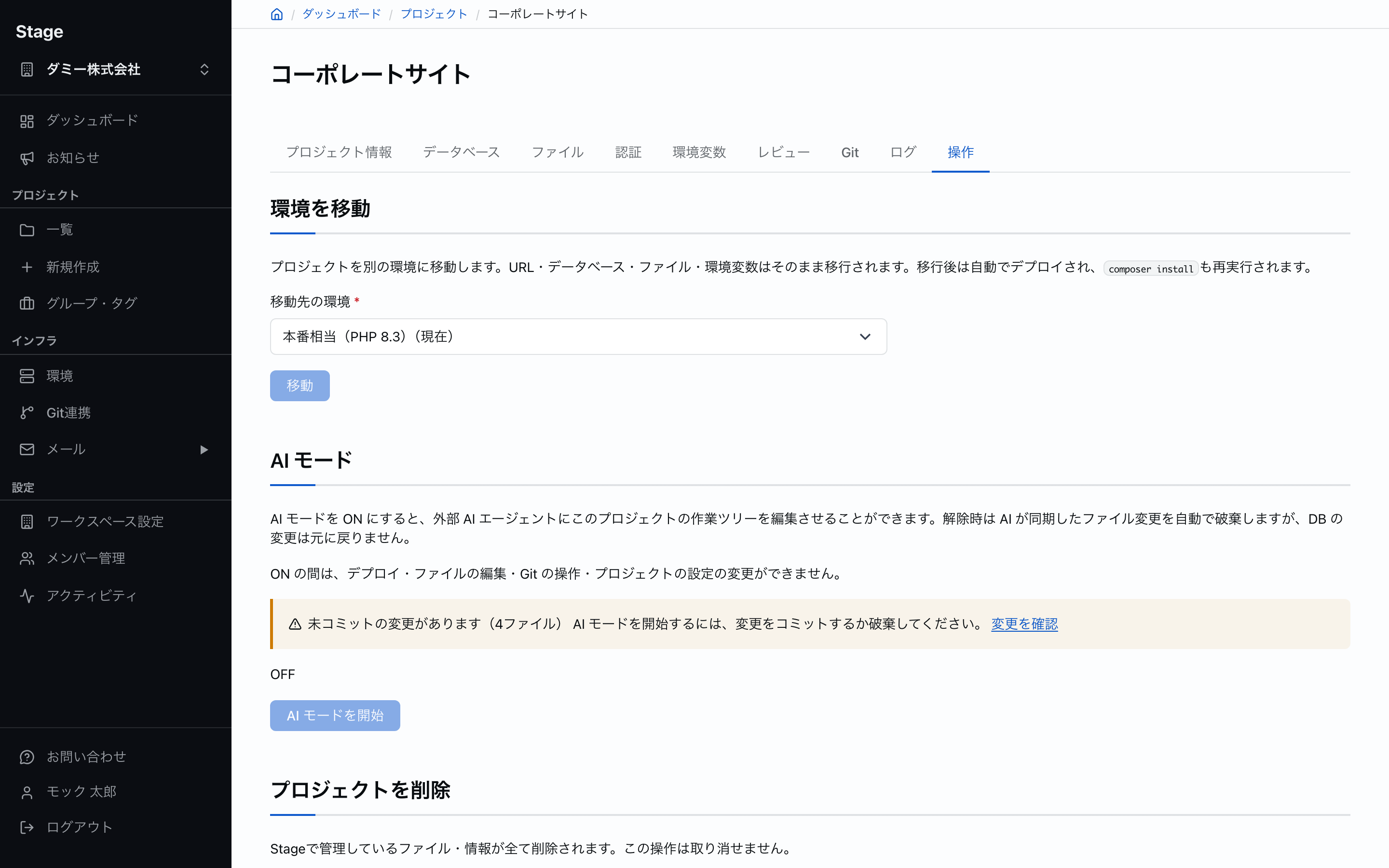Click the ログアウト exit icon
The height and width of the screenshot is (868, 1389).
(27, 827)
